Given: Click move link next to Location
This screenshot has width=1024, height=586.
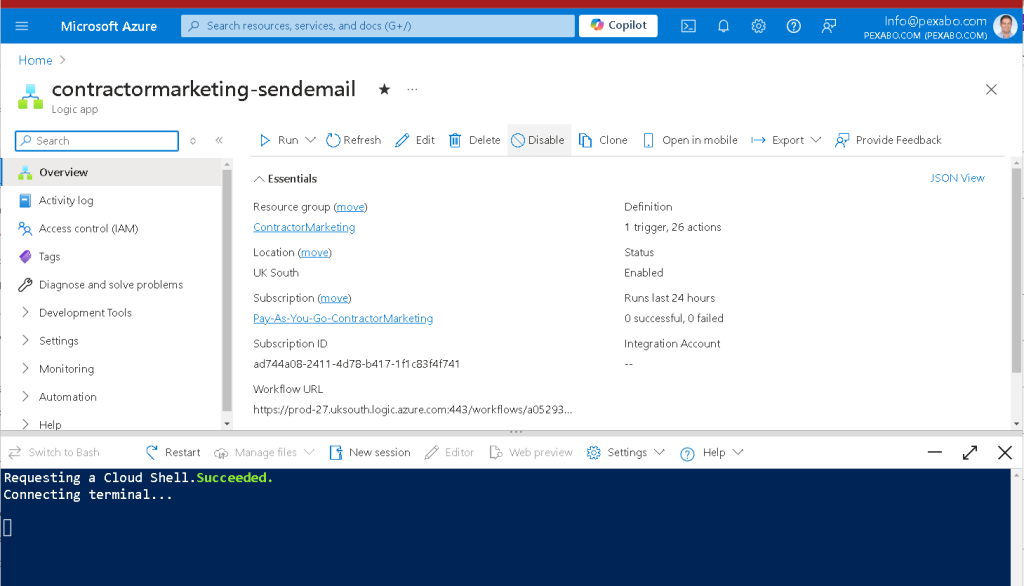Looking at the screenshot, I should [315, 252].
